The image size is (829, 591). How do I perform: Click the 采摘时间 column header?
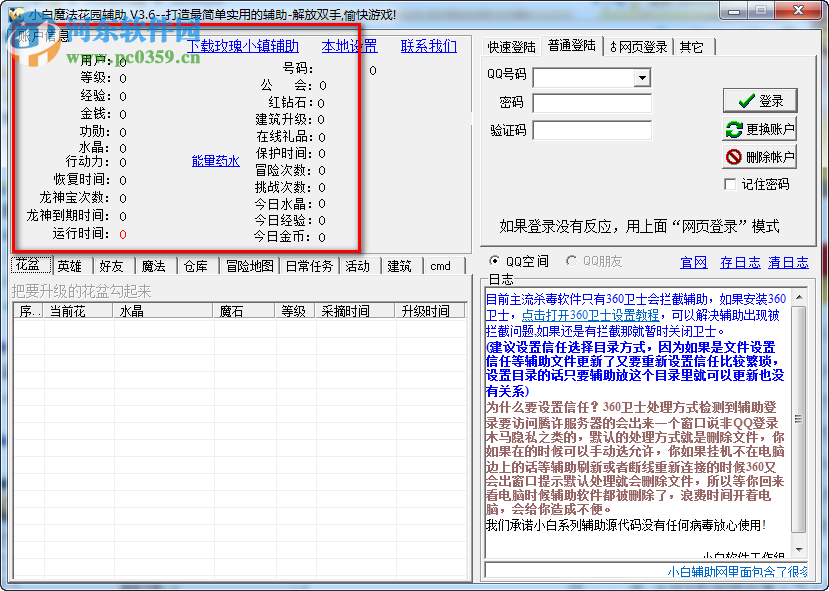click(355, 311)
